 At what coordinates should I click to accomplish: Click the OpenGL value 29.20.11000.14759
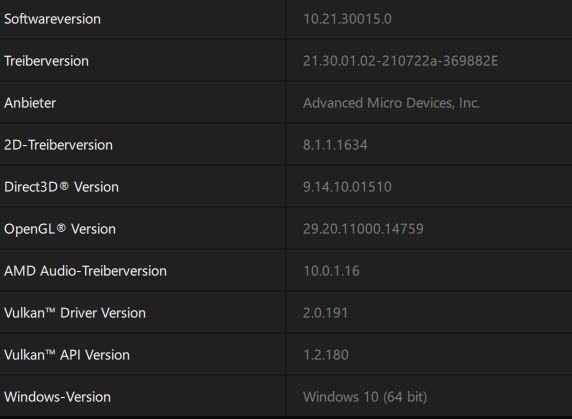click(x=363, y=229)
